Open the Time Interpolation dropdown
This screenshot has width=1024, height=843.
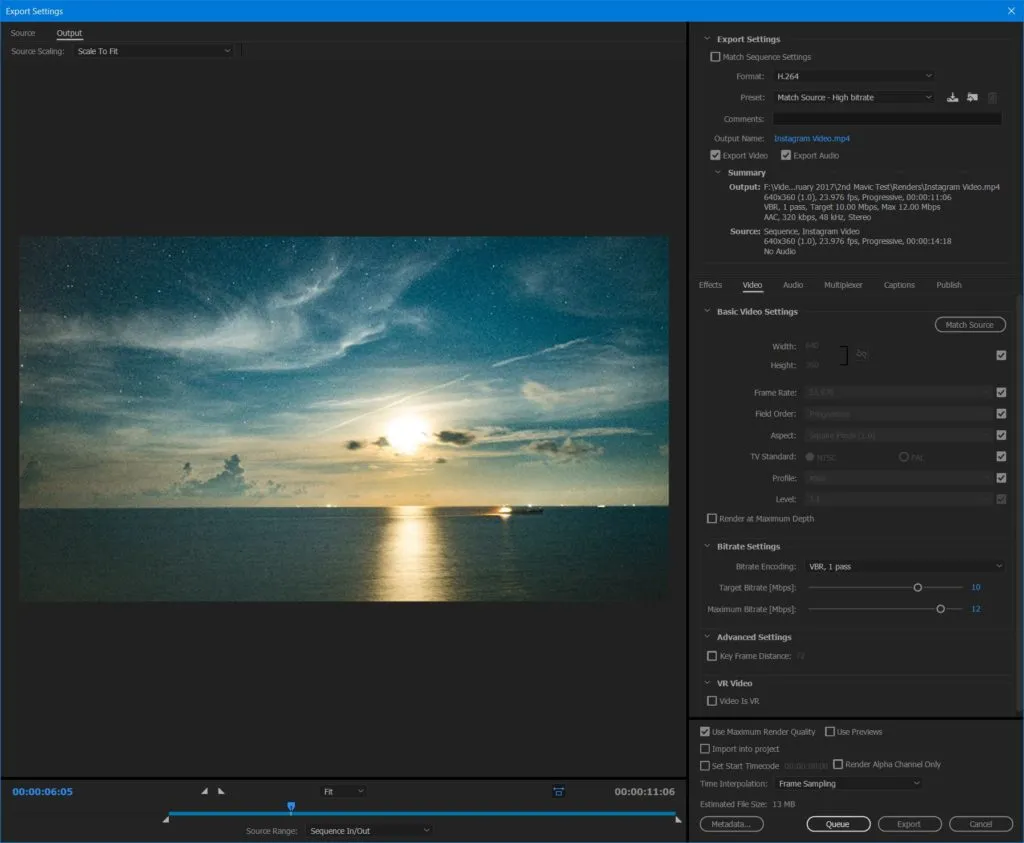pyautogui.click(x=848, y=783)
